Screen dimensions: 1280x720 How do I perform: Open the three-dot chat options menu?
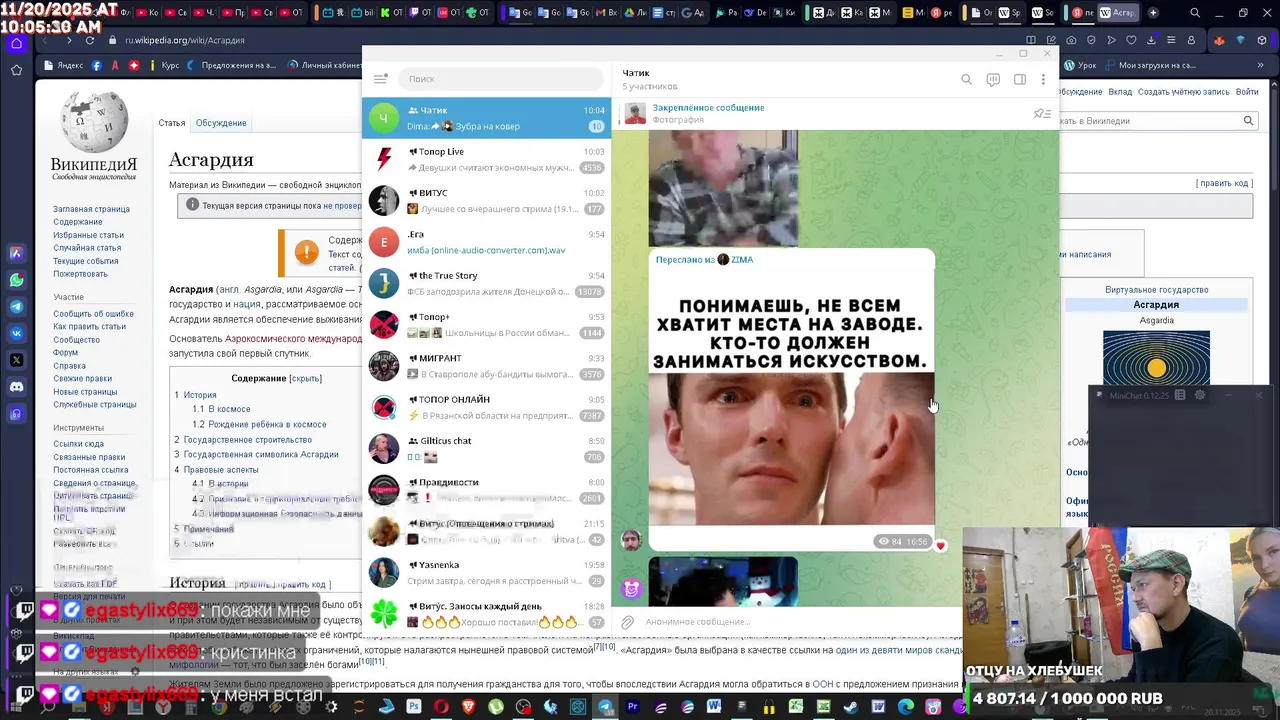(1043, 80)
